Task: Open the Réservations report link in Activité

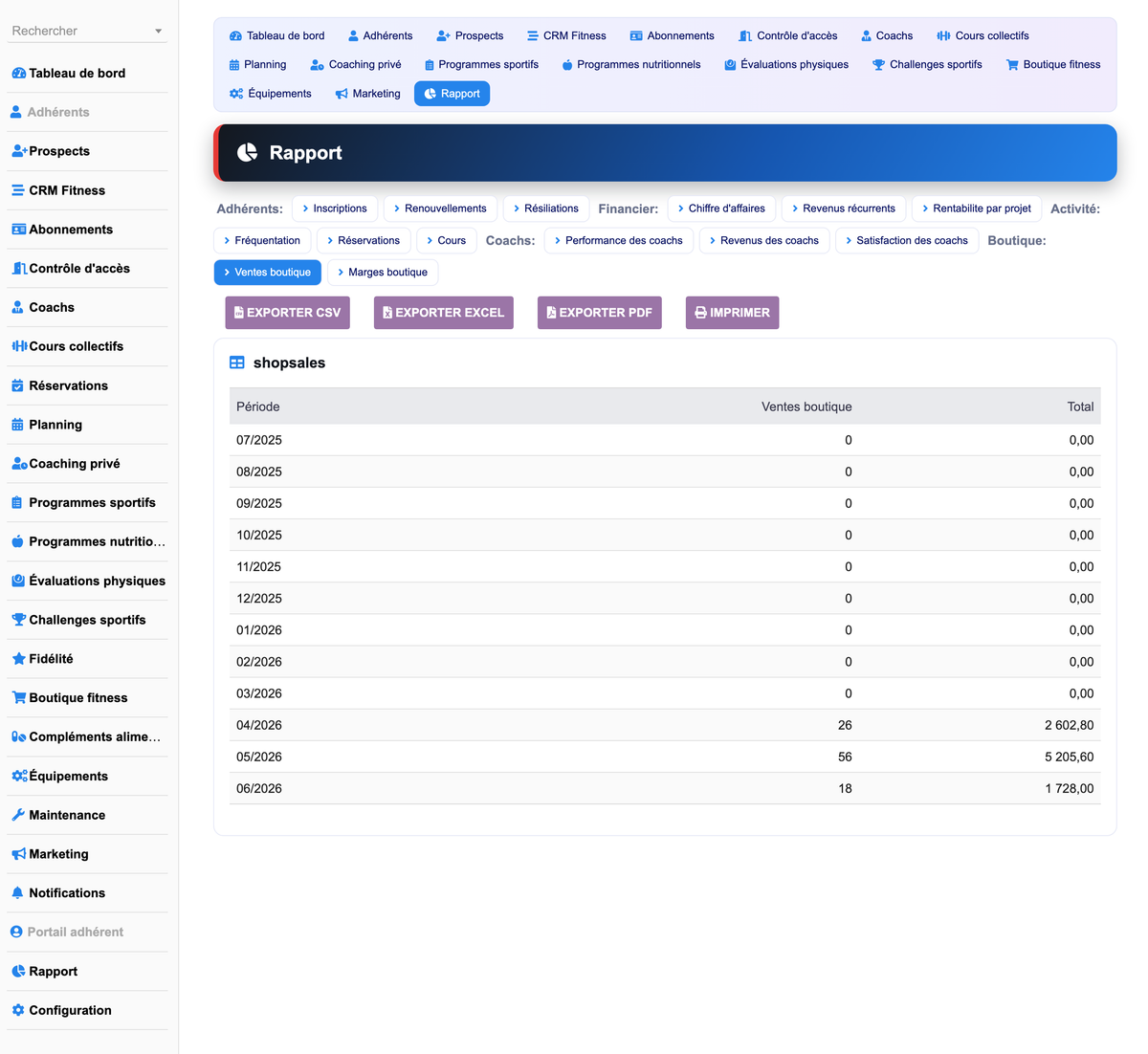Action: [364, 240]
